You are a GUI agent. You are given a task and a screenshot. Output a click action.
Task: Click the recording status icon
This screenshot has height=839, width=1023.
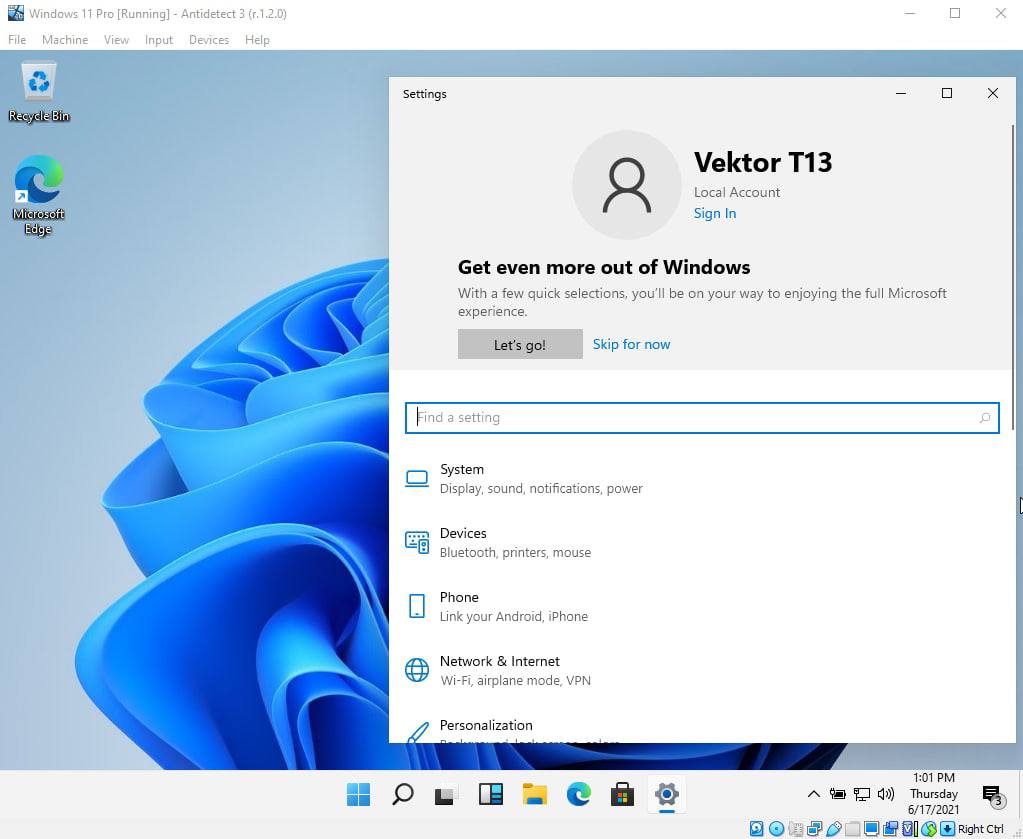point(891,829)
